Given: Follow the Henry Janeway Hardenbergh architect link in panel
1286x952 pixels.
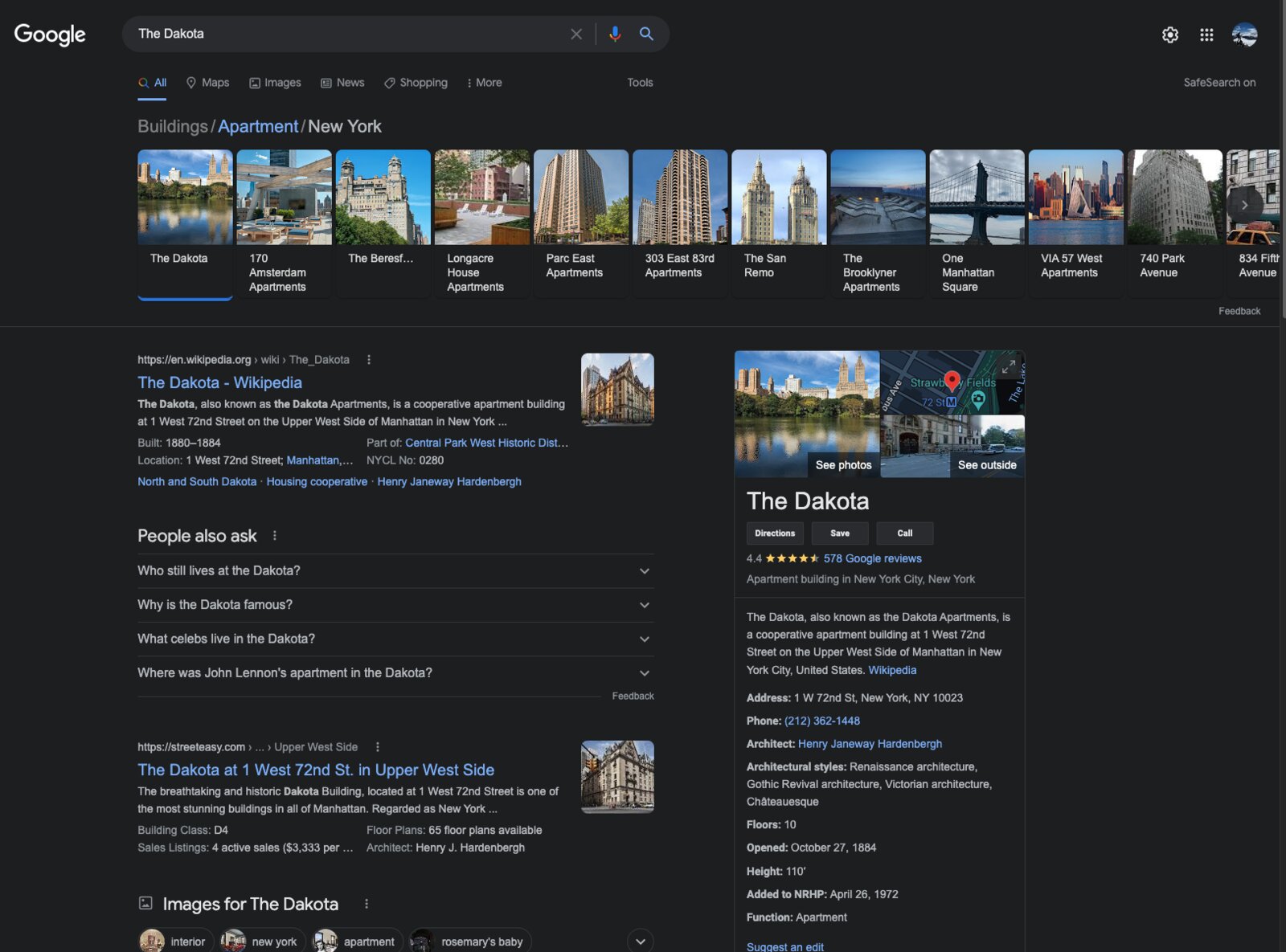Looking at the screenshot, I should point(870,745).
